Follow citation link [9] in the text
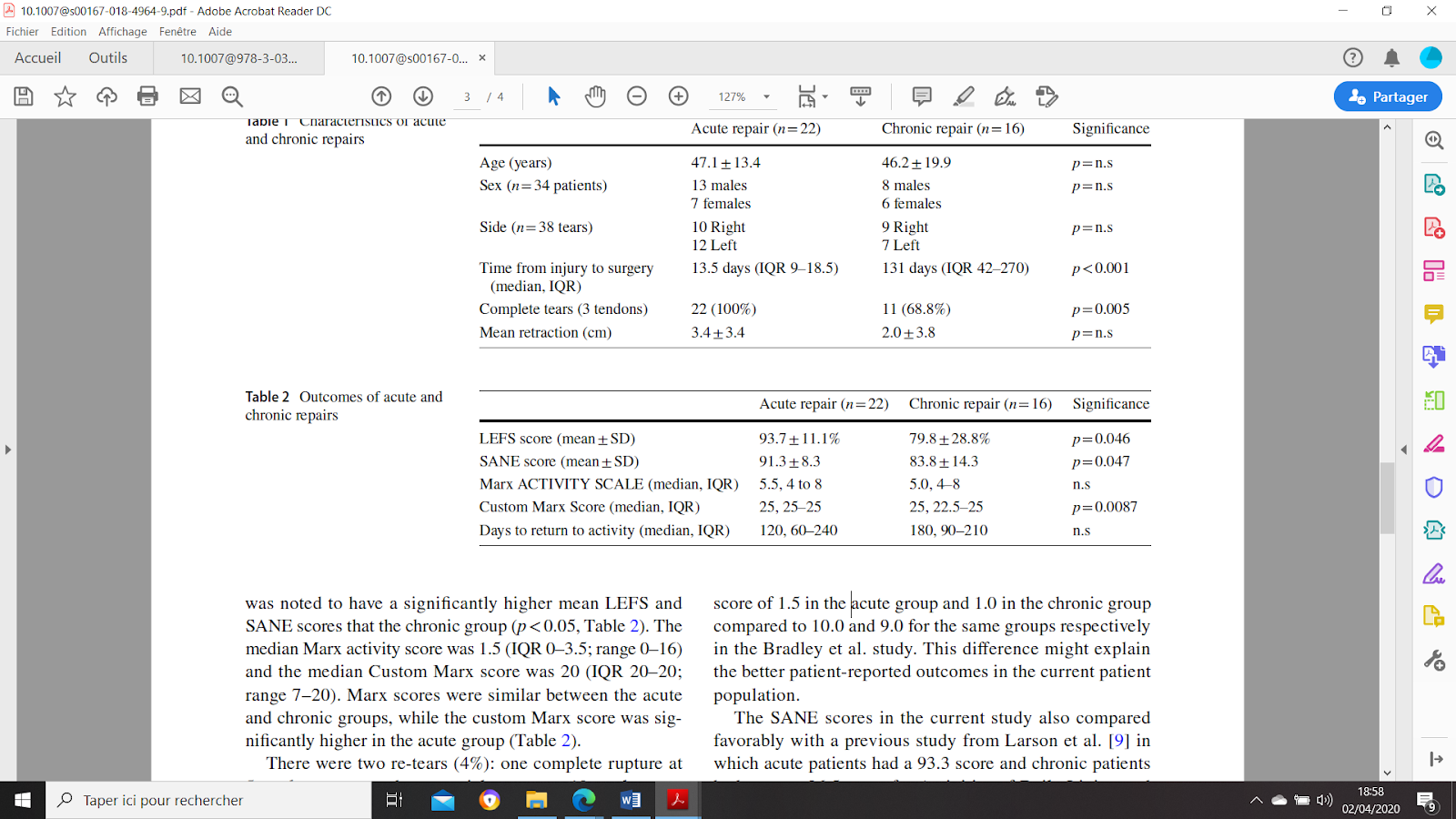 [1118, 740]
